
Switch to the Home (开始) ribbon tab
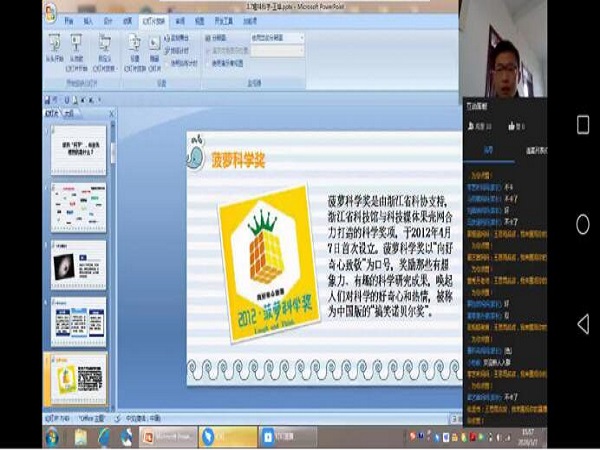tap(68, 21)
